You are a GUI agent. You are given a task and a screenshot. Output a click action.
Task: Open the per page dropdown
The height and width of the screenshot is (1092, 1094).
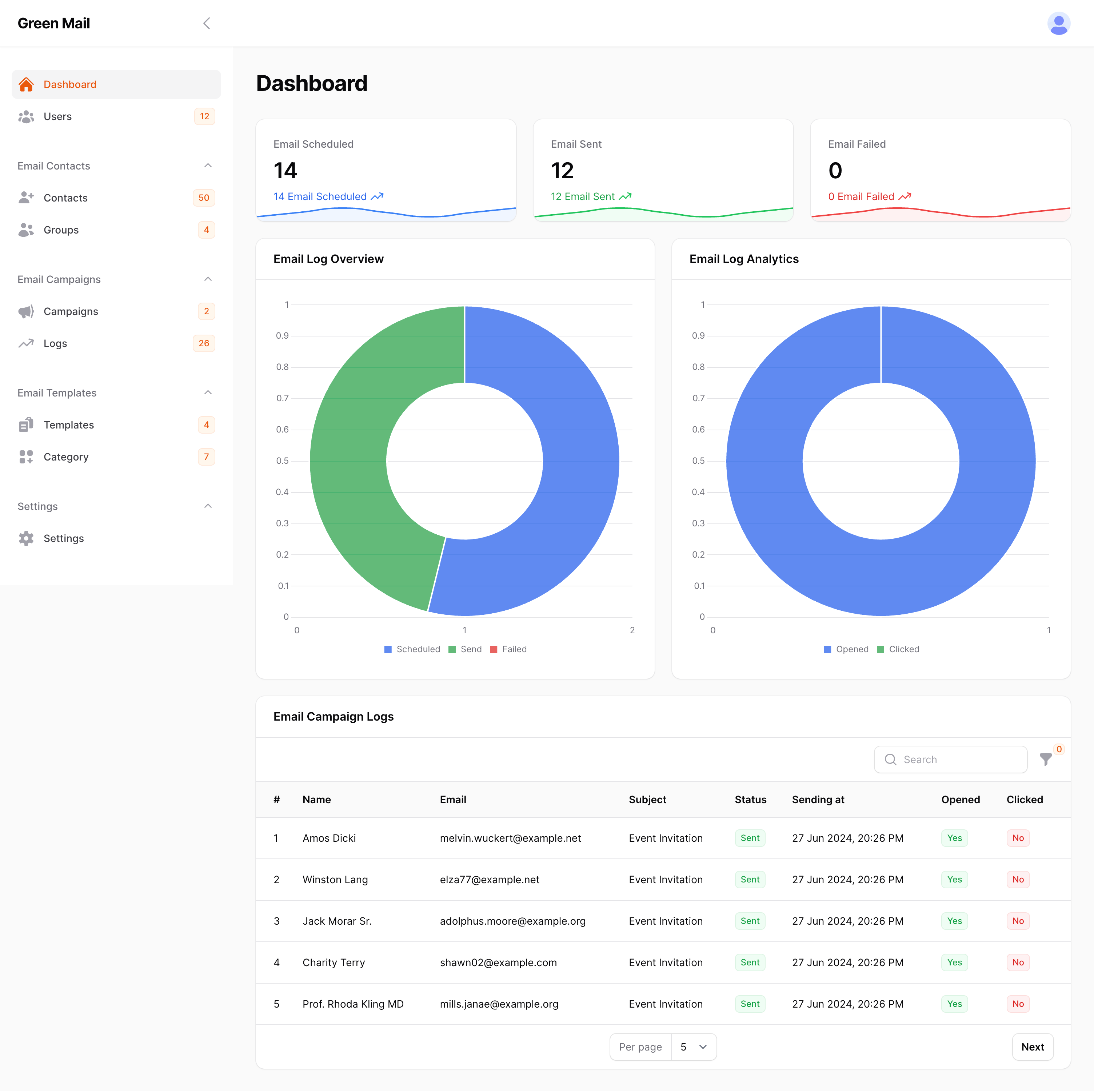694,1047
